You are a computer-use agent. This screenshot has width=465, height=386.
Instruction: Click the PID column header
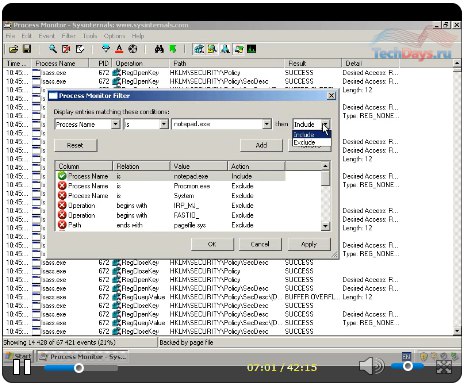pyautogui.click(x=100, y=63)
